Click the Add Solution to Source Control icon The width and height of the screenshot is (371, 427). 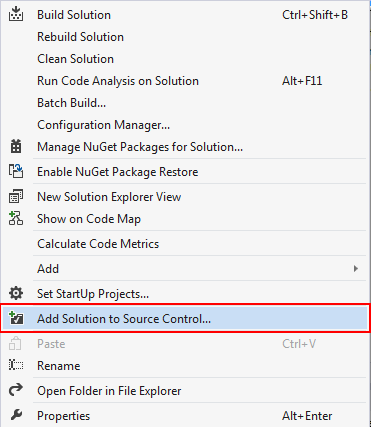16,318
